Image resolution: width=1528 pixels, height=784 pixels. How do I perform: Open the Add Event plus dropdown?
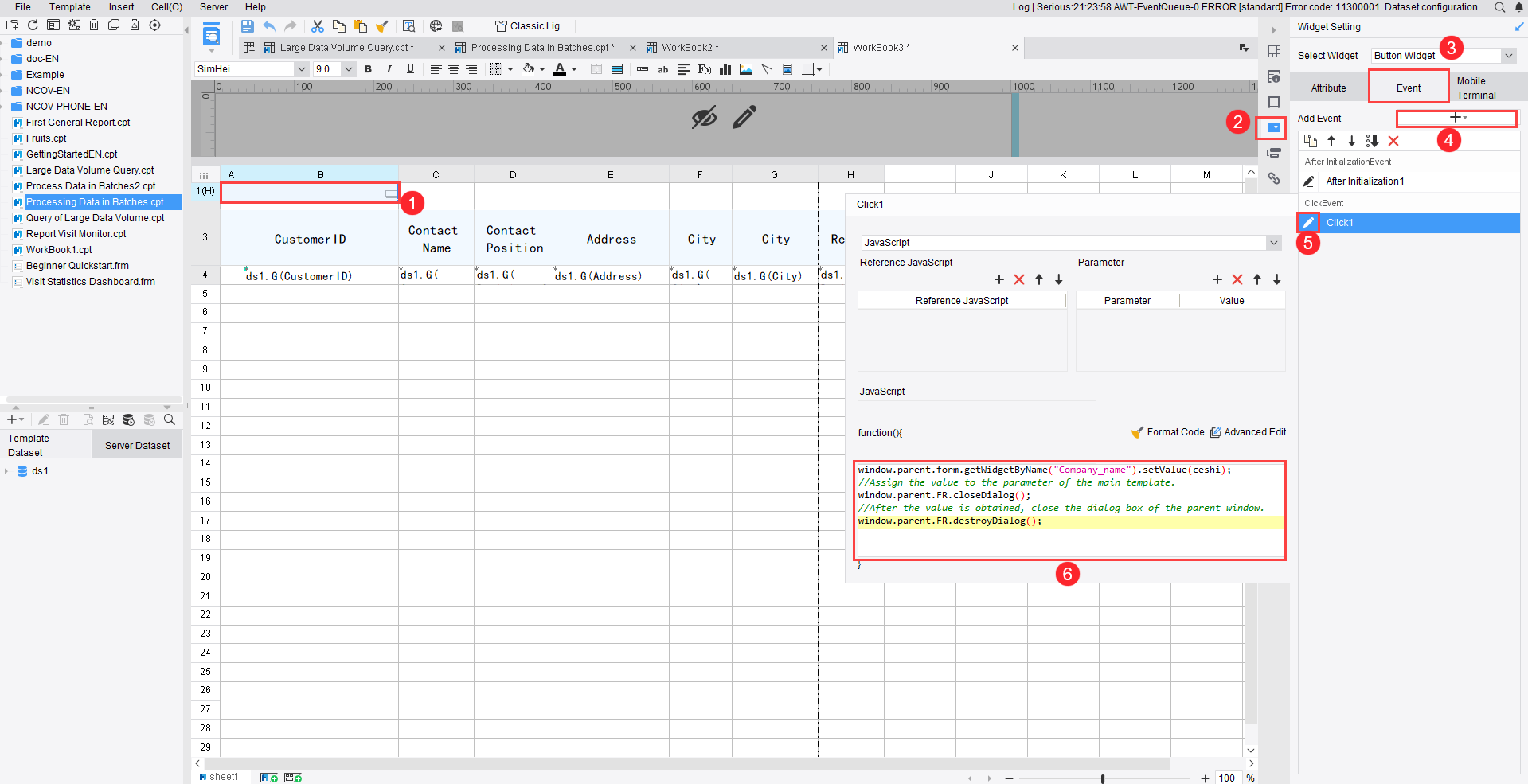1456,118
